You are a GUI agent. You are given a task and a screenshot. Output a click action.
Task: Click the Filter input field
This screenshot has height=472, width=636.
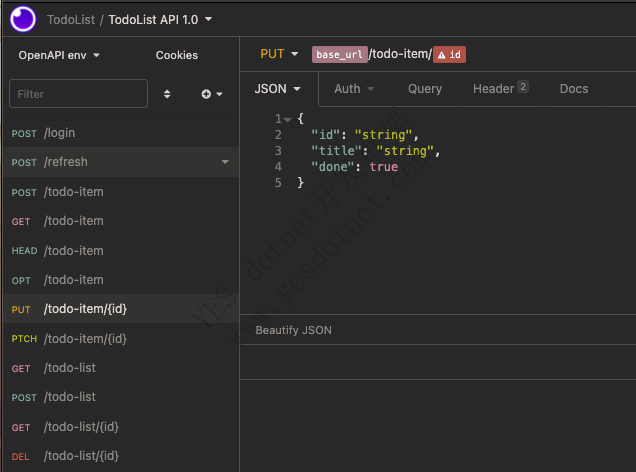78,94
